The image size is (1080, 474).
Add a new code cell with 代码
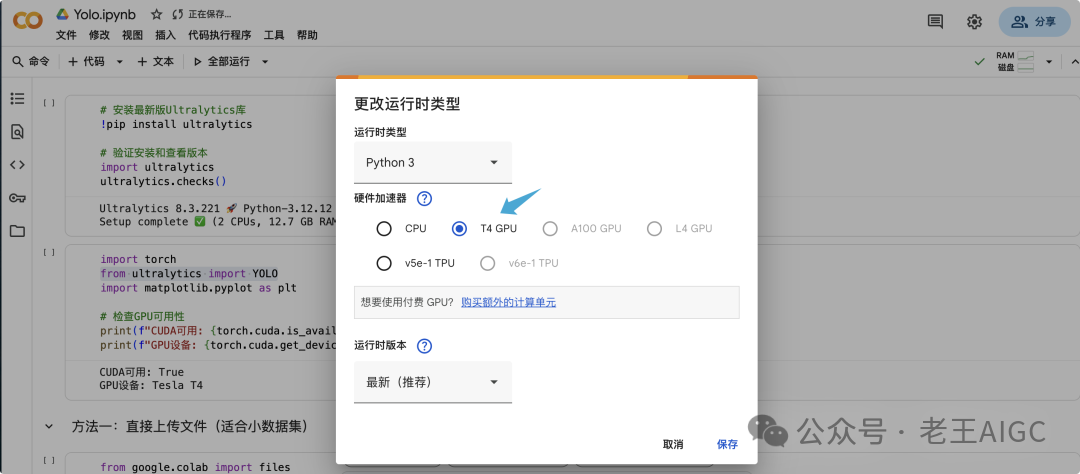pyautogui.click(x=86, y=62)
